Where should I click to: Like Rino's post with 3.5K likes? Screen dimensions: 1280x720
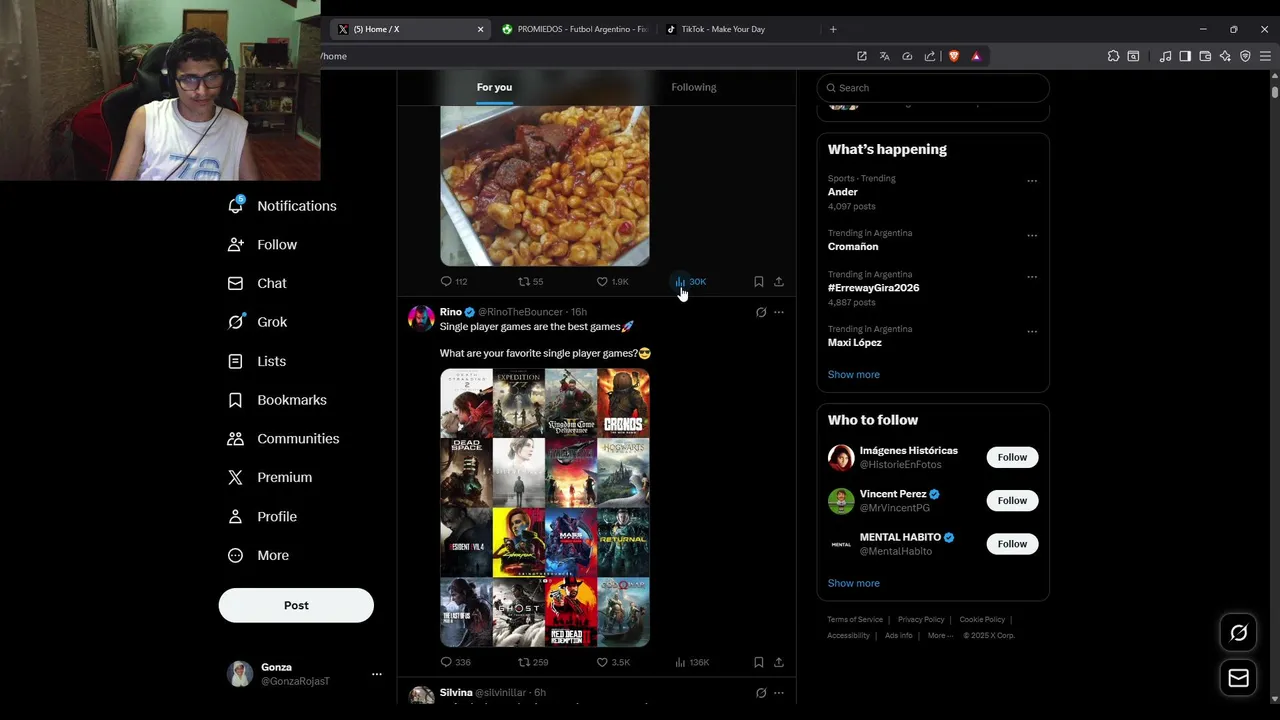pyautogui.click(x=613, y=662)
